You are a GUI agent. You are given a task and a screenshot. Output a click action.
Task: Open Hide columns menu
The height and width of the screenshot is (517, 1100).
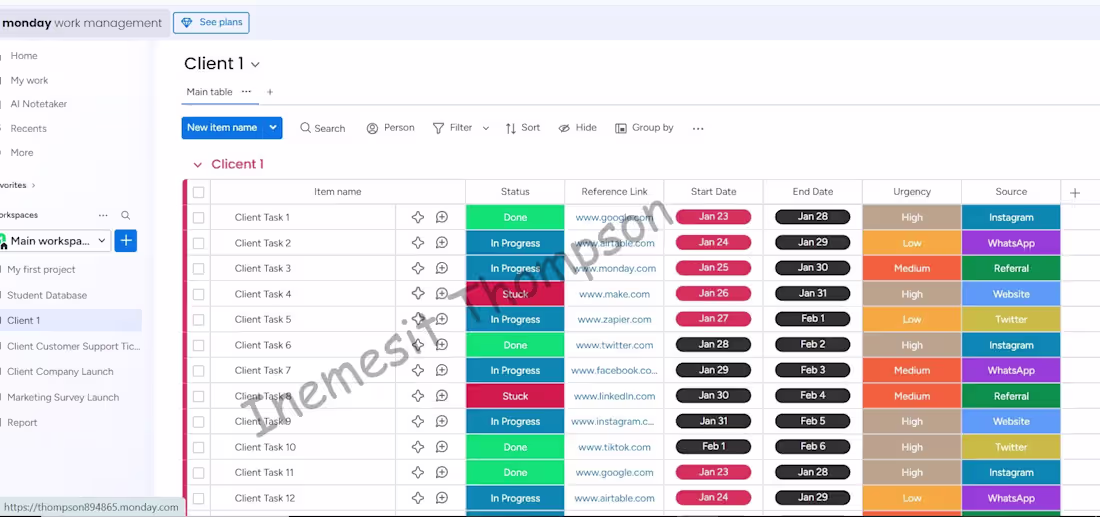coord(577,128)
